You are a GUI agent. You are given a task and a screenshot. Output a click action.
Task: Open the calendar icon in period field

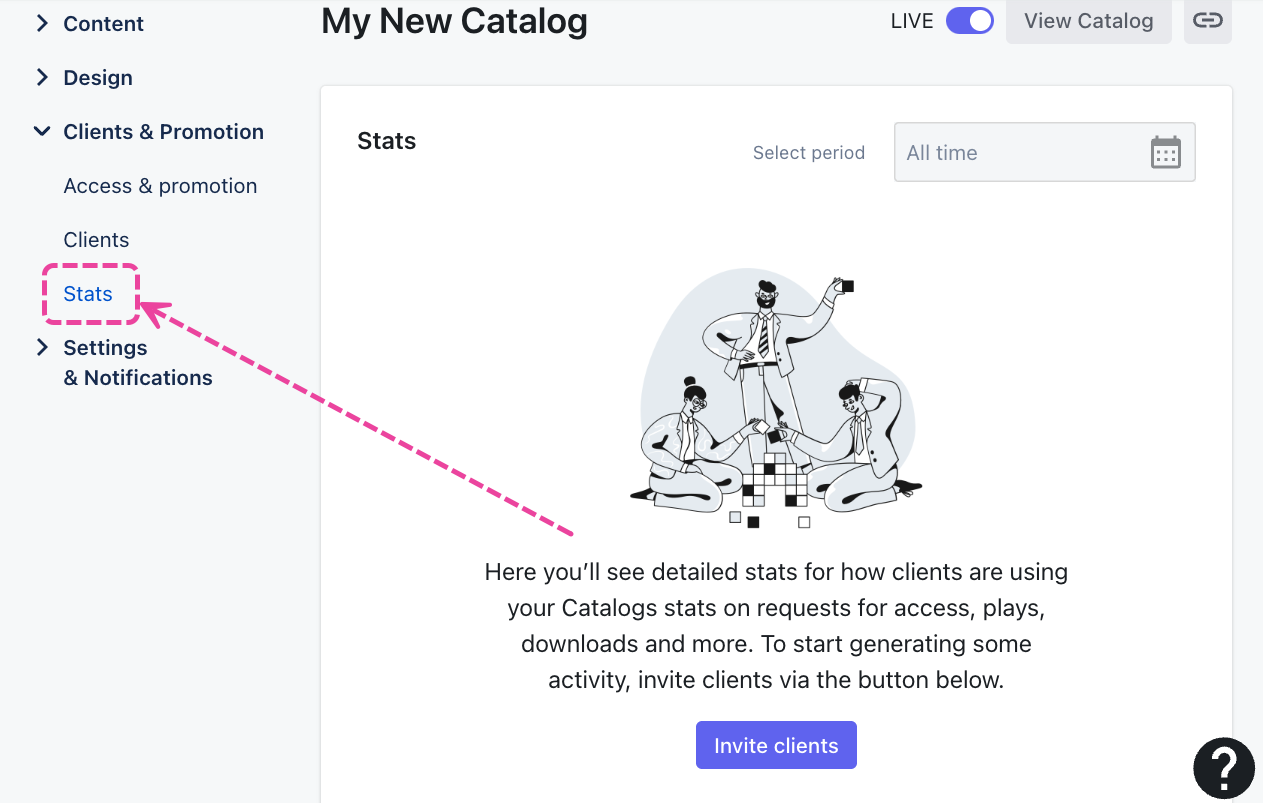(x=1166, y=153)
